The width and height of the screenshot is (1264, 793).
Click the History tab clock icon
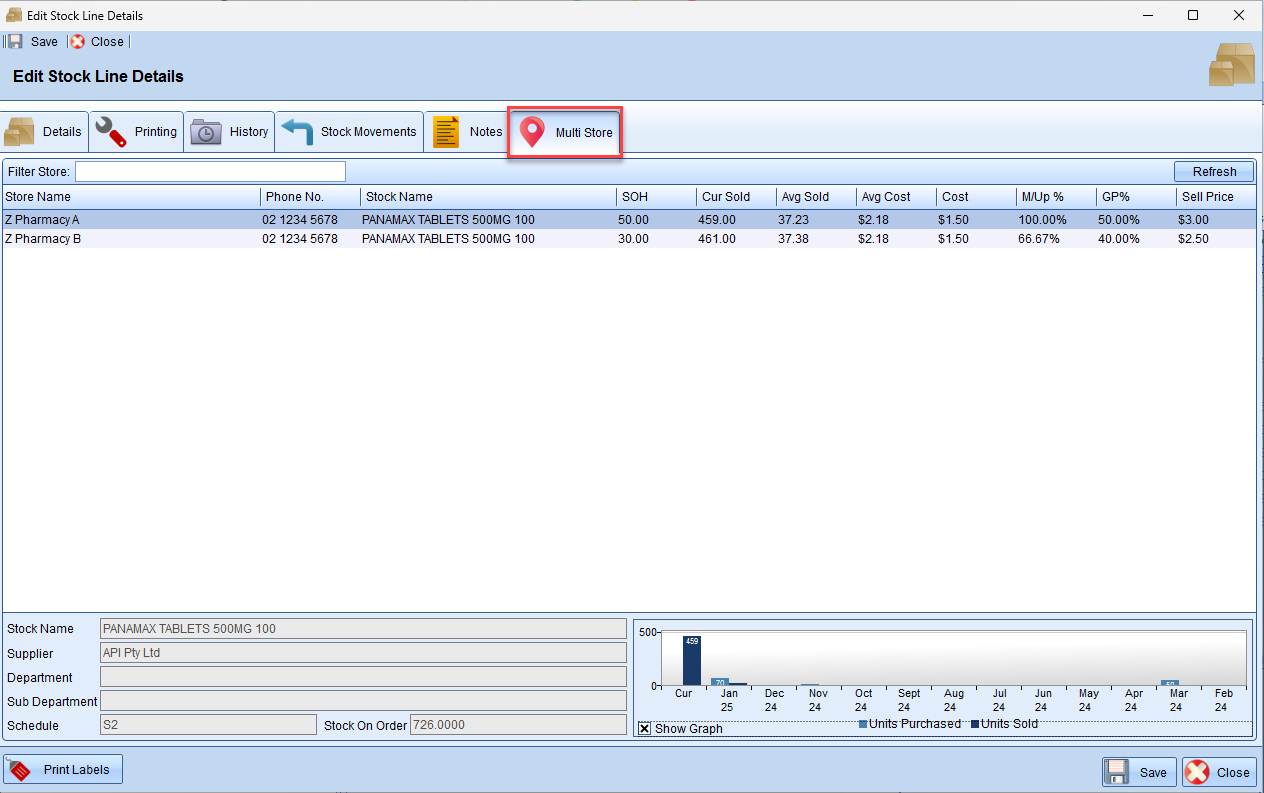tap(206, 132)
